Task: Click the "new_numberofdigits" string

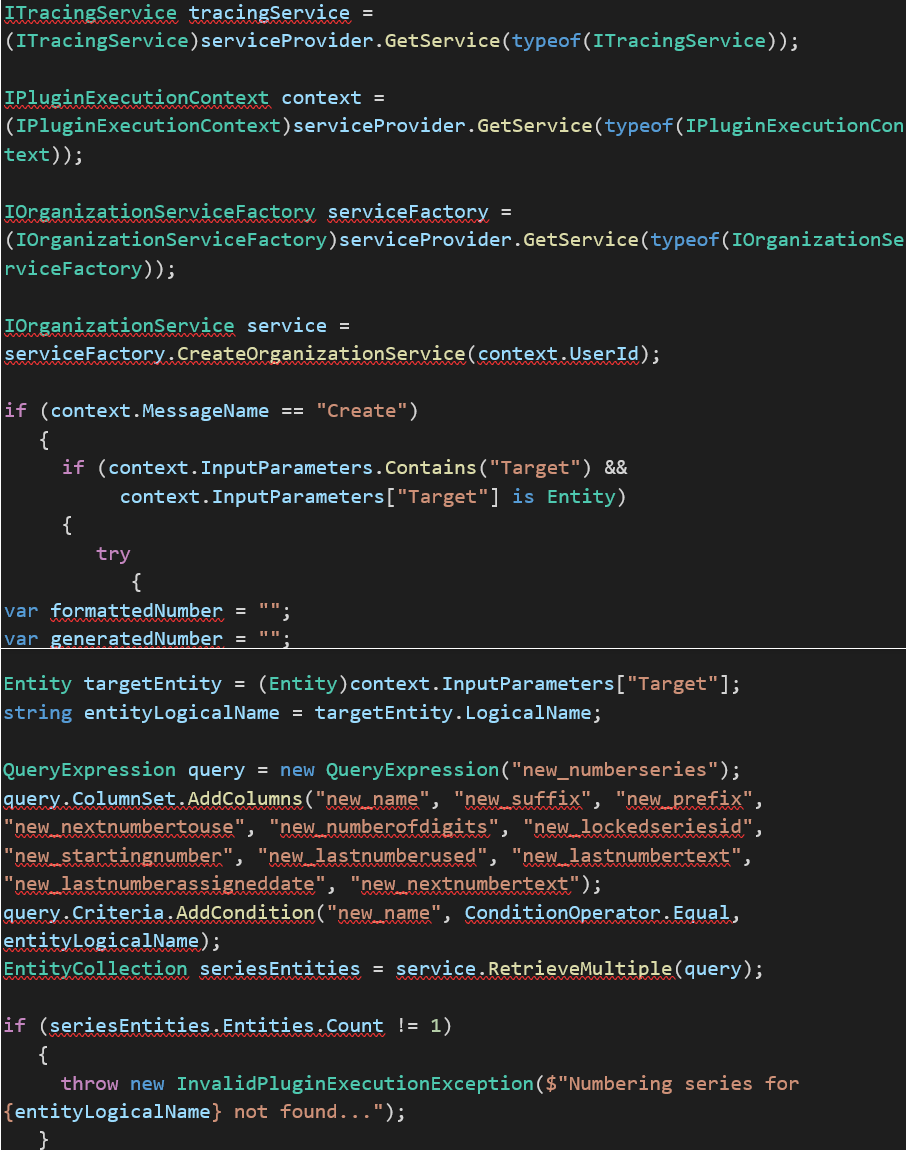Action: click(384, 827)
